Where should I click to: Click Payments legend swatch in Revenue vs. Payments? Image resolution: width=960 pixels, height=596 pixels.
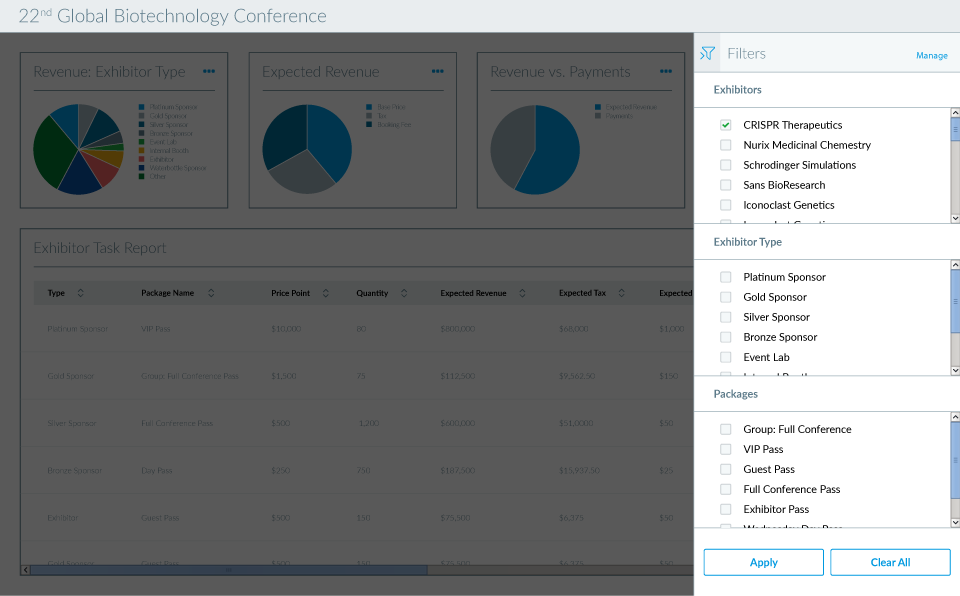598,116
